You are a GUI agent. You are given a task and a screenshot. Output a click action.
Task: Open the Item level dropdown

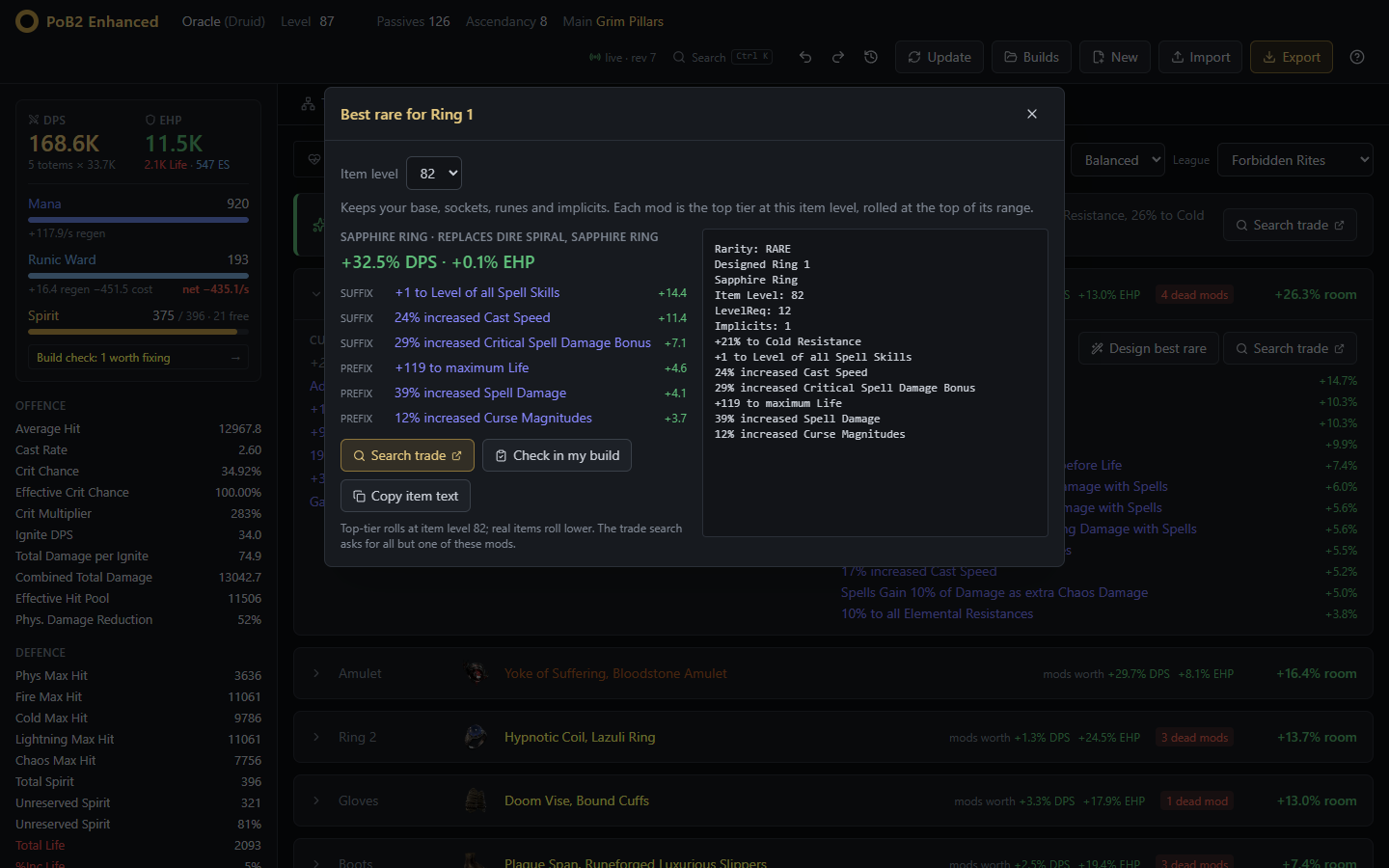(434, 174)
